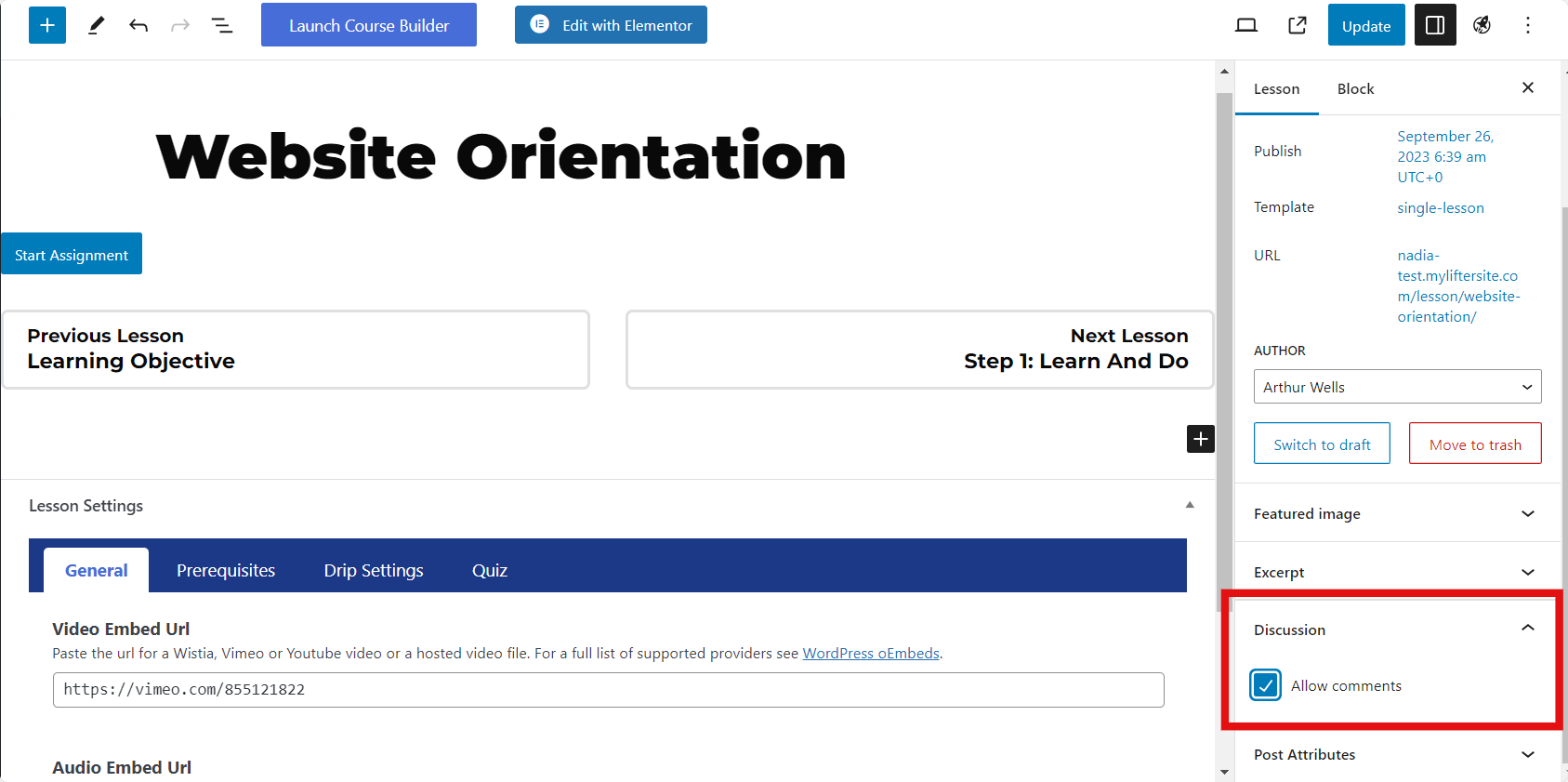
Task: Go to Previous Lesson Learning Objective
Action: [296, 349]
